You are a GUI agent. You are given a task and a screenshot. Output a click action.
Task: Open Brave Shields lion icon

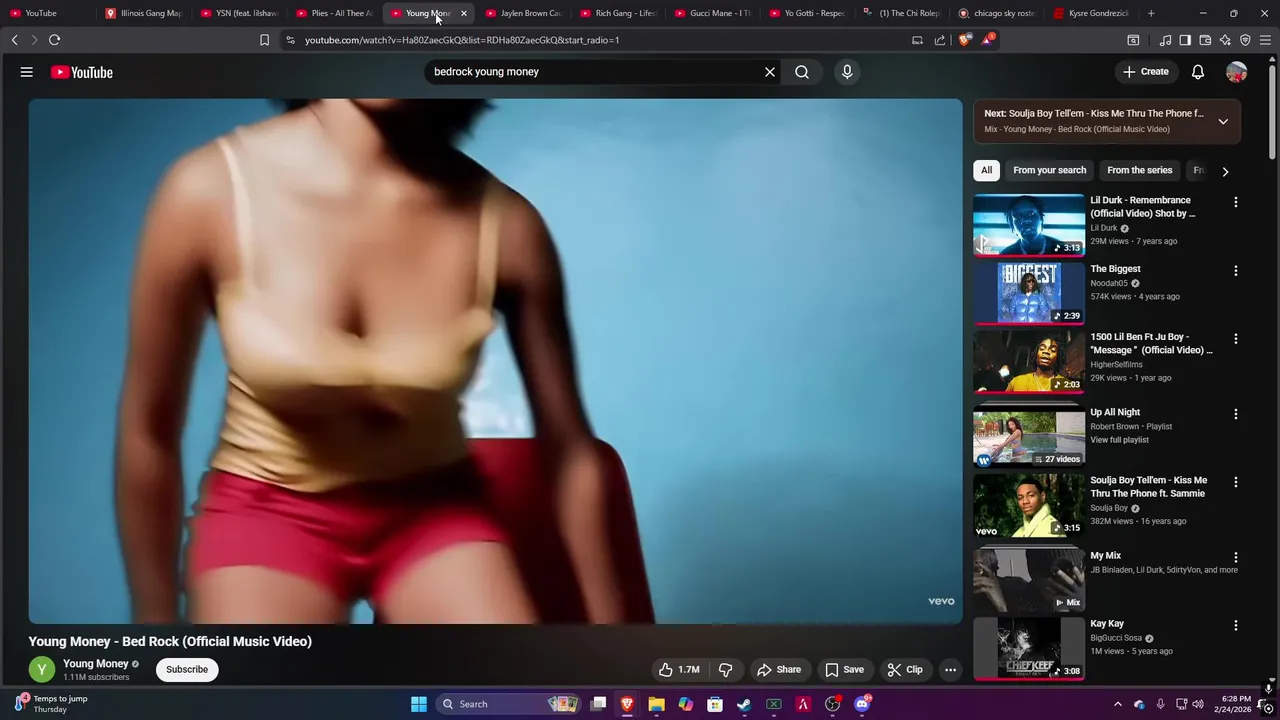[x=964, y=40]
